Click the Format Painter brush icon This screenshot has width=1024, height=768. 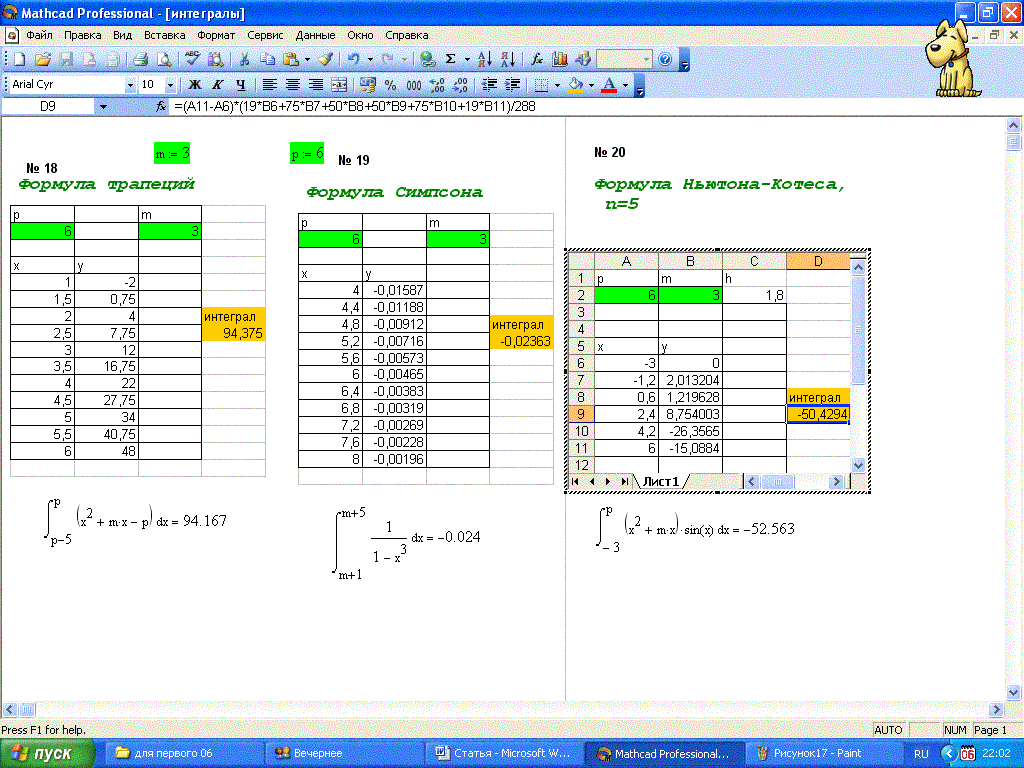[325, 60]
